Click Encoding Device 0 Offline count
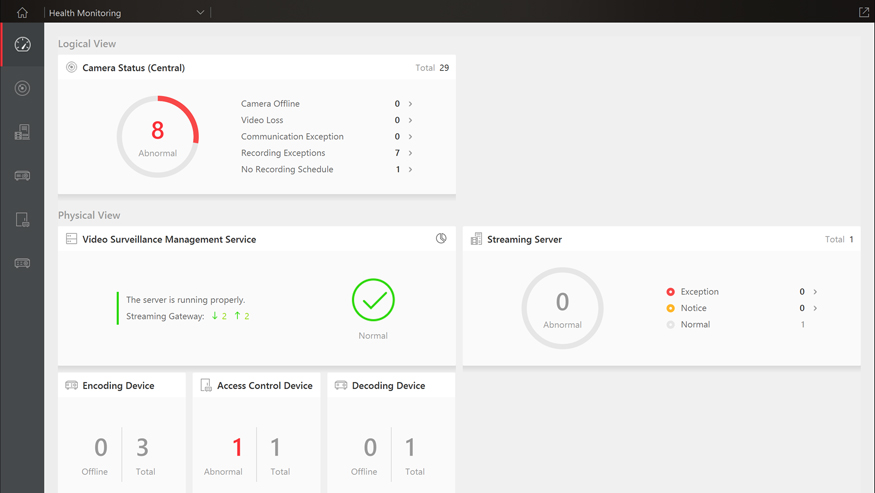 click(x=100, y=448)
